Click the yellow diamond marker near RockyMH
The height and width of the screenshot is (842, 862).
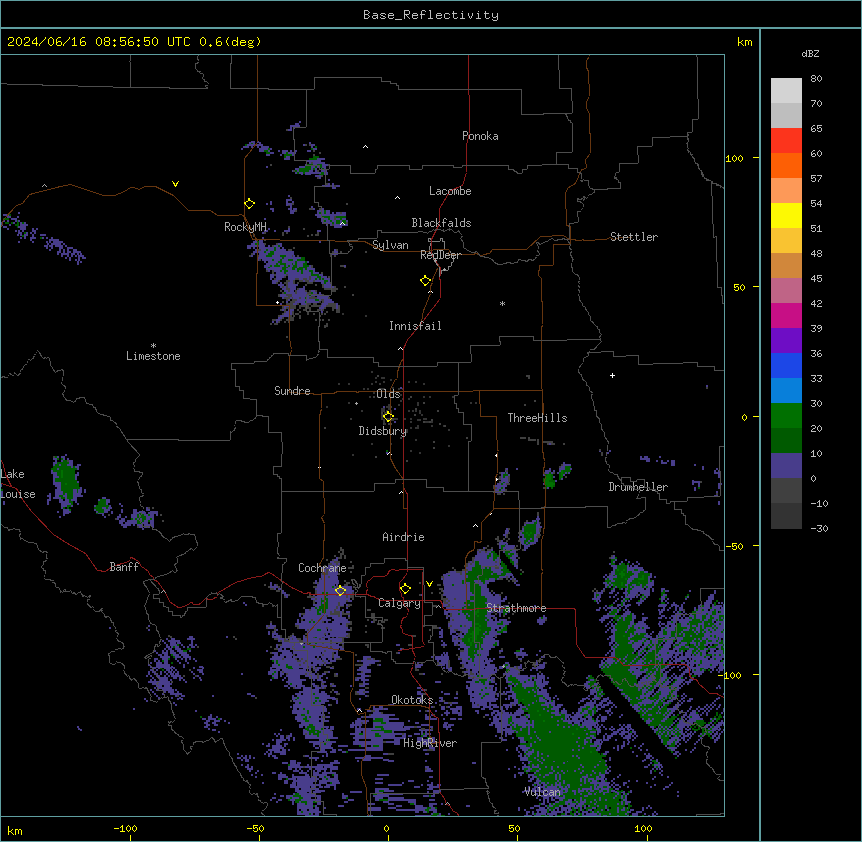click(x=250, y=204)
